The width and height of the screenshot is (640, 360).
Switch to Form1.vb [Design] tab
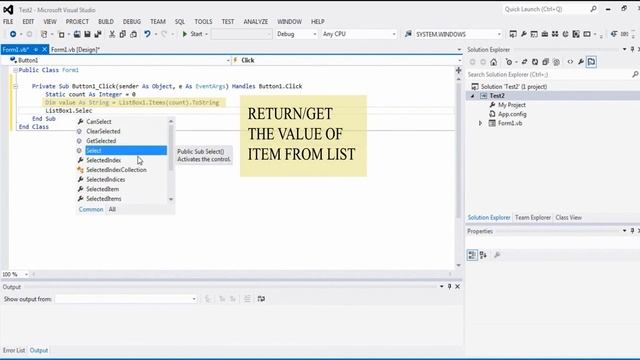pos(76,50)
